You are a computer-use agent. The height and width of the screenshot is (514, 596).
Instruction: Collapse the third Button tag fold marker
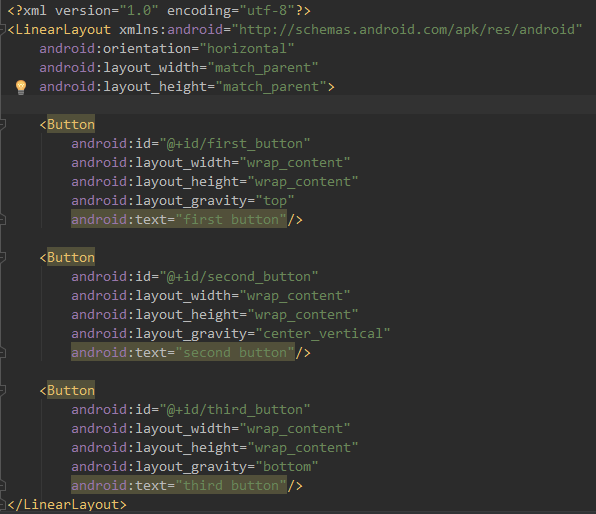tap(2, 391)
